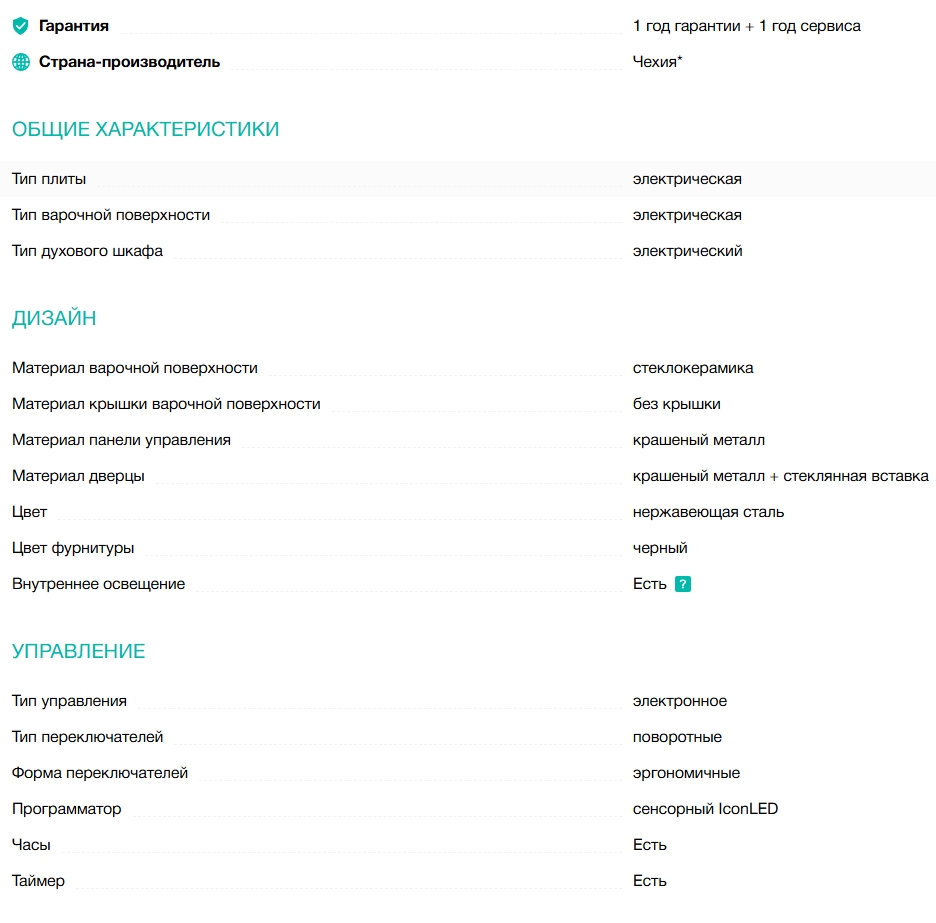Click the Тип управления label
Image resolution: width=936 pixels, height=923 pixels.
pyautogui.click(x=69, y=701)
